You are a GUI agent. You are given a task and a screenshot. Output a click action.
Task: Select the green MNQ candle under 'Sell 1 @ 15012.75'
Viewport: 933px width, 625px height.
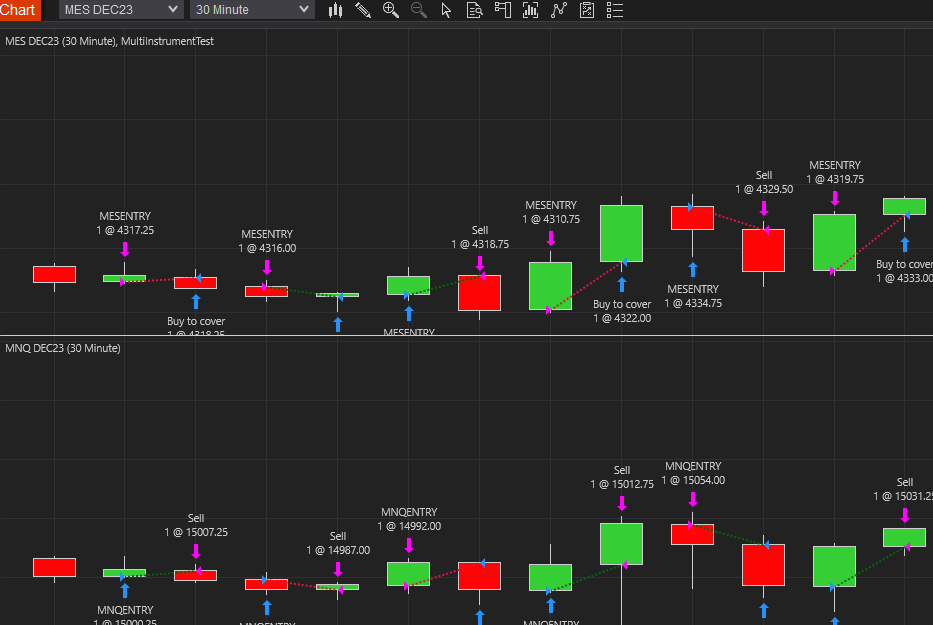click(621, 544)
